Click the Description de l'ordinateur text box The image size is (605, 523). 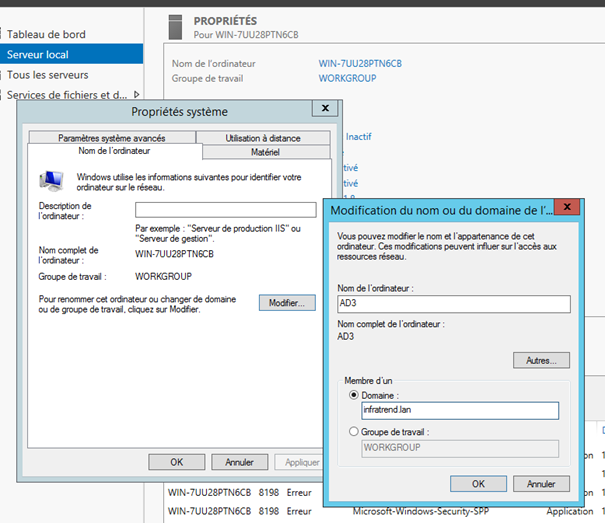[x=225, y=209]
